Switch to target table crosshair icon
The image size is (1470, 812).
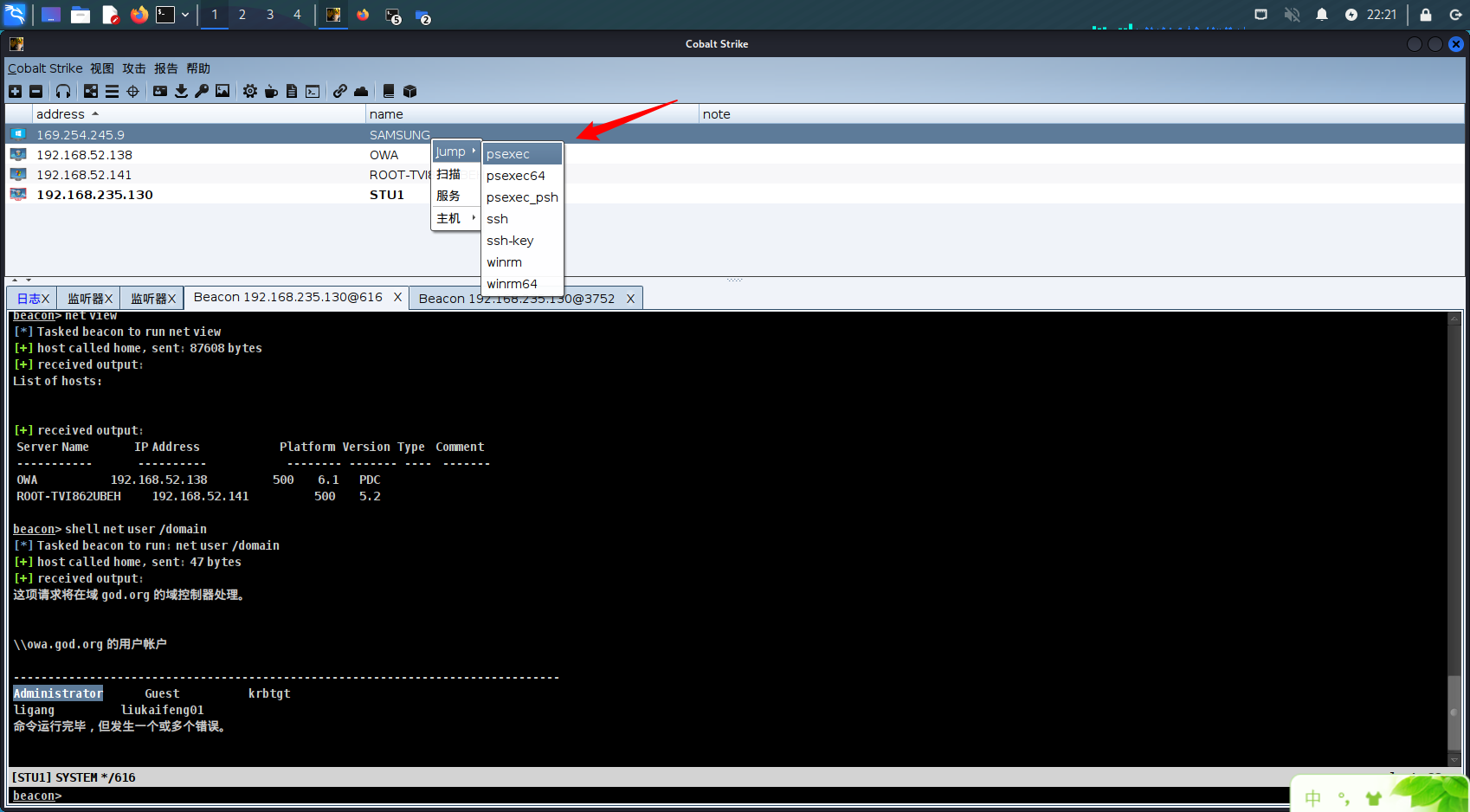coord(132,91)
